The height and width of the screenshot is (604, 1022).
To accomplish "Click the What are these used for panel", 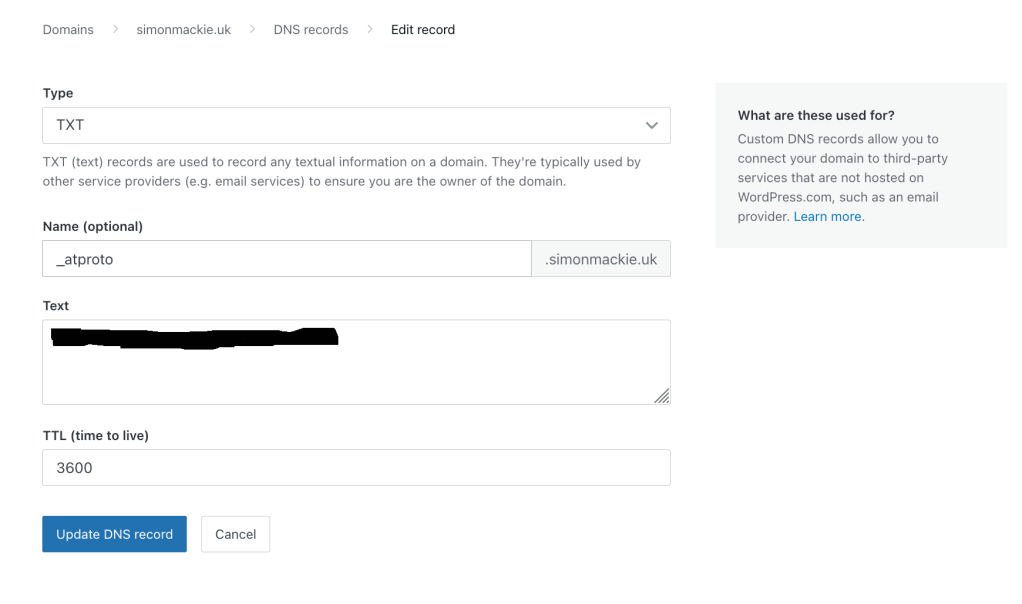I will pyautogui.click(x=860, y=165).
